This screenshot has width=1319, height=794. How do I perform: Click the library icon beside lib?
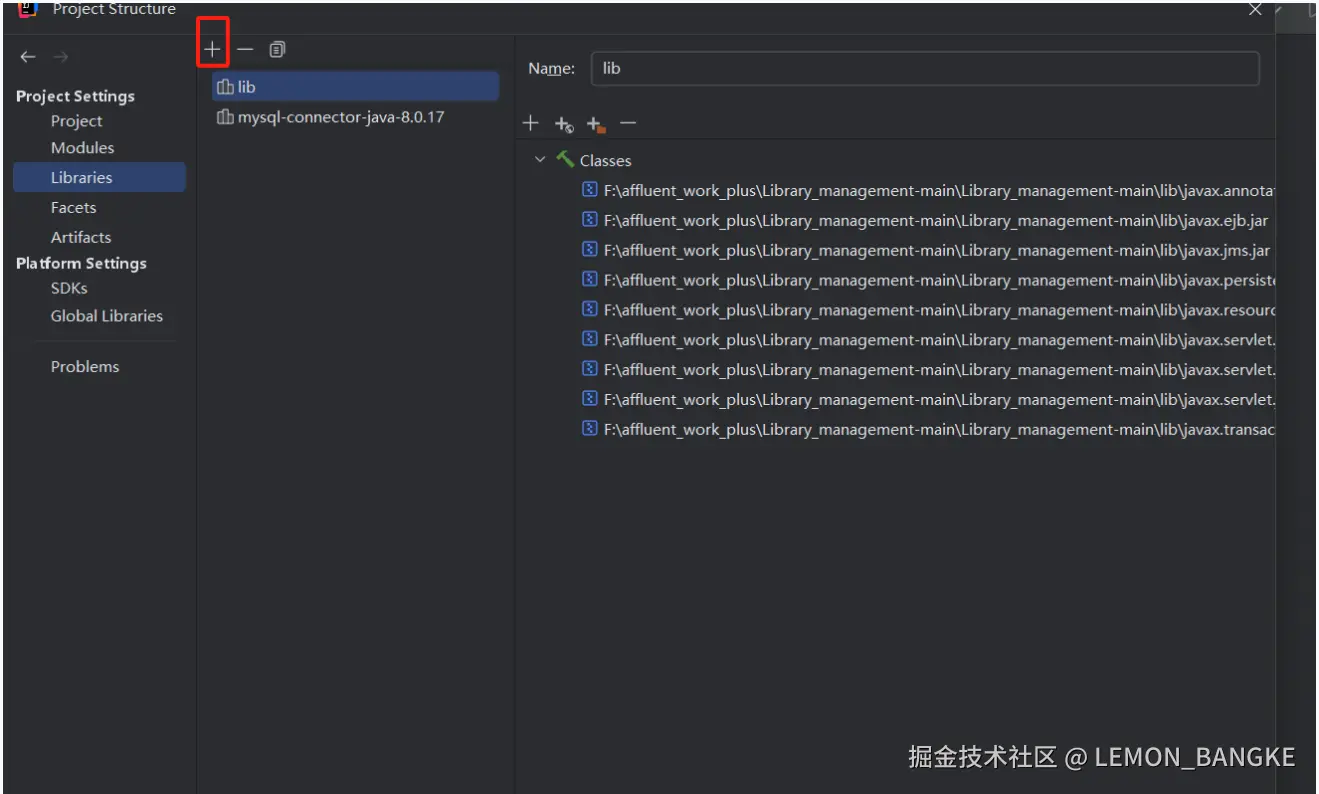(225, 87)
